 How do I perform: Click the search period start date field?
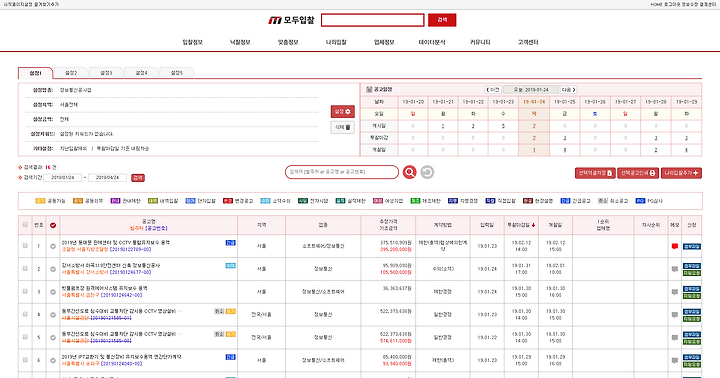(62, 178)
